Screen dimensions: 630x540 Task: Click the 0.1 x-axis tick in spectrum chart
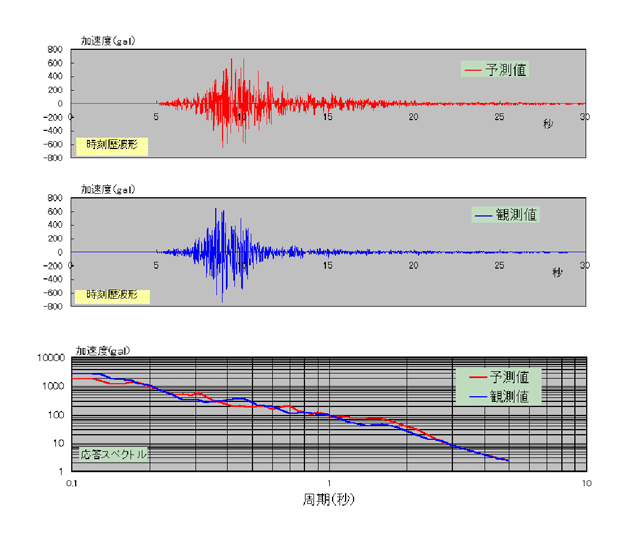(x=71, y=481)
